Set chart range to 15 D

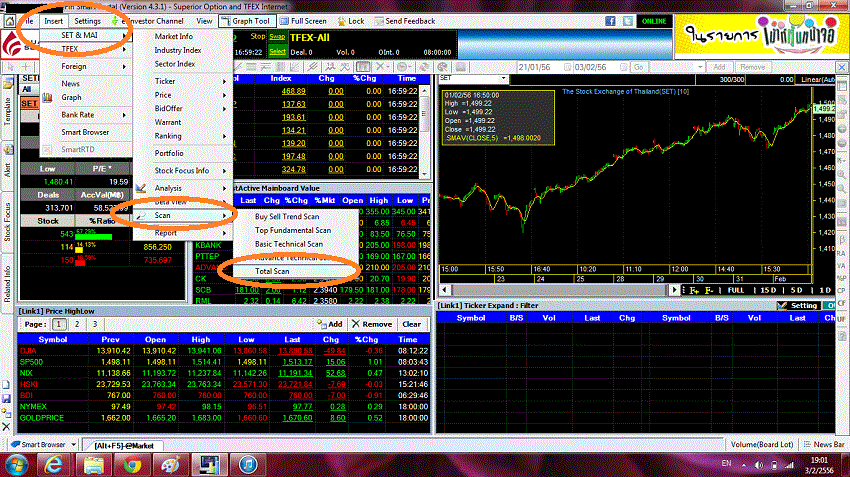[x=768, y=291]
